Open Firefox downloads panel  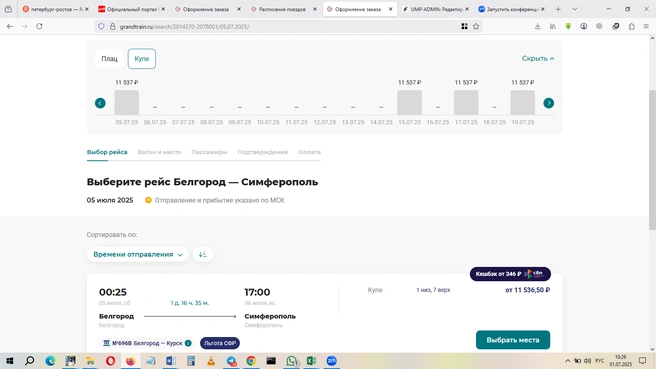pos(538,26)
